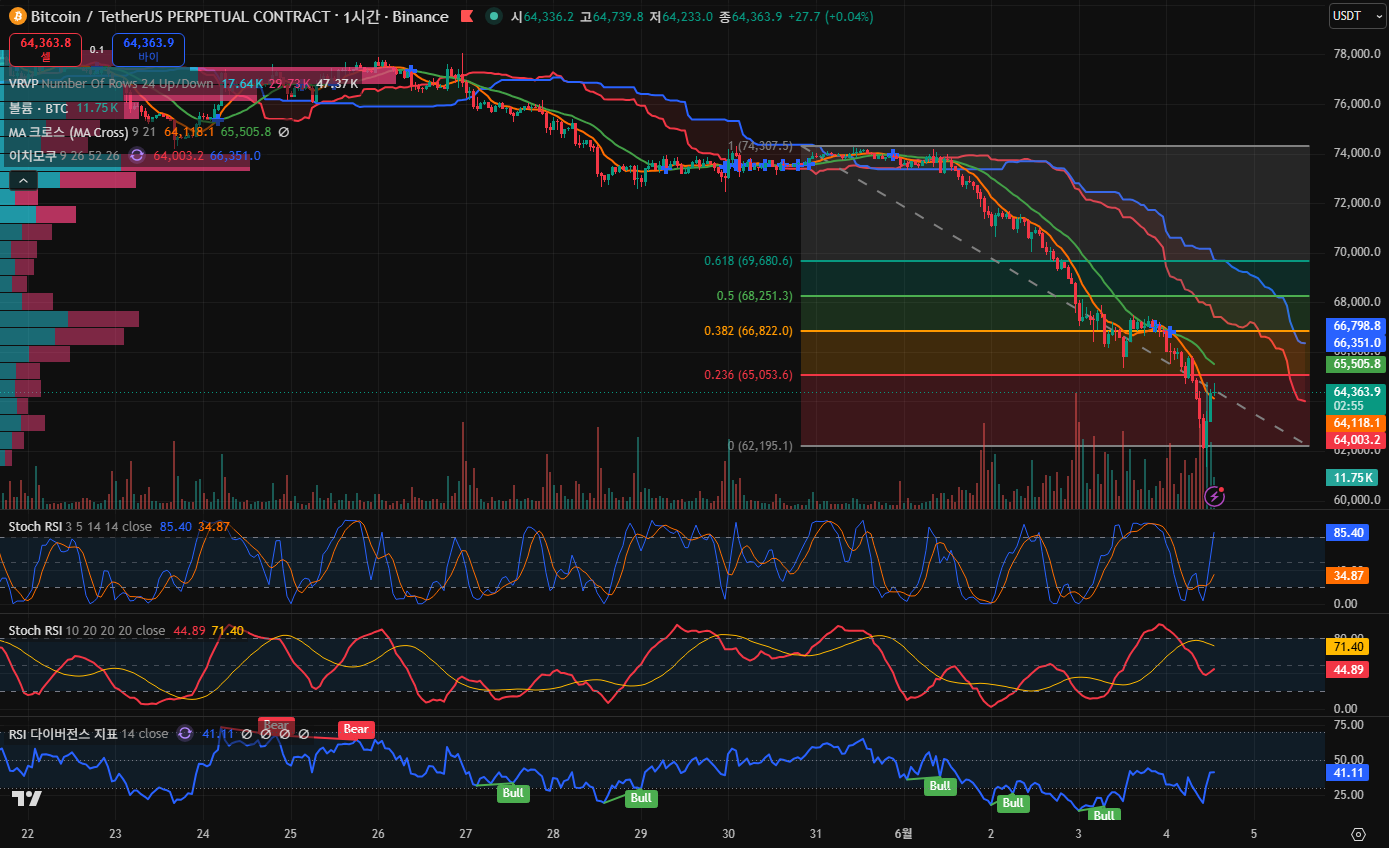Click the red Bear divergence label
The height and width of the screenshot is (848, 1389).
click(357, 729)
